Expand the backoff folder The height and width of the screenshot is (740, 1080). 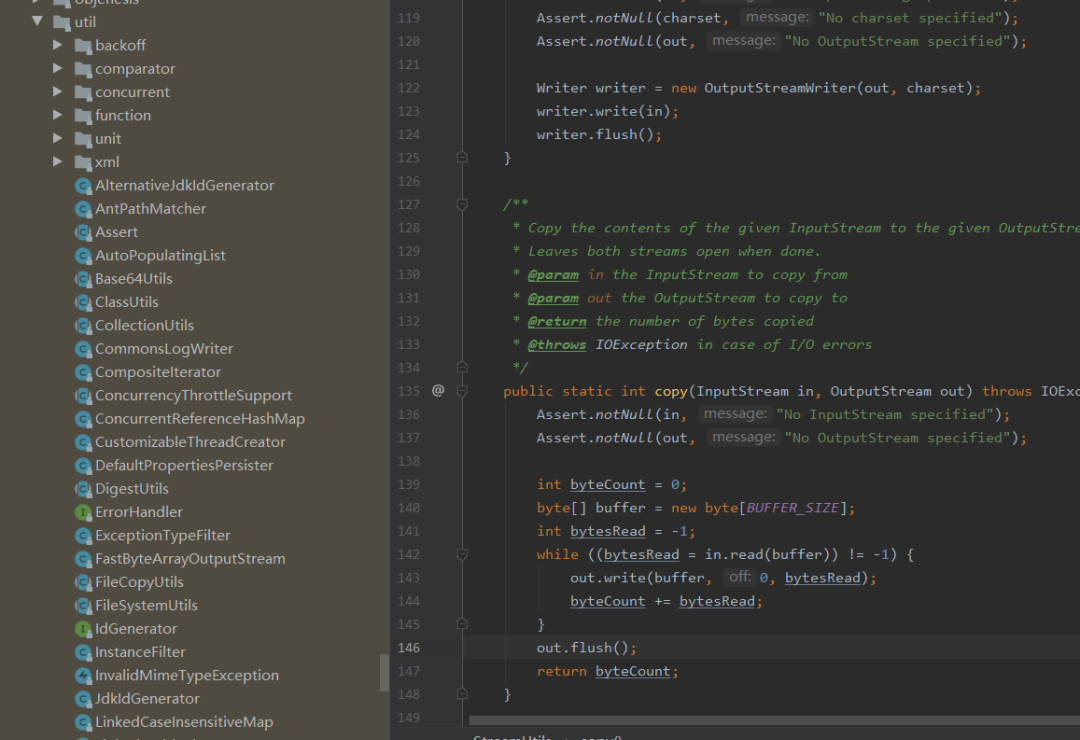pos(58,45)
